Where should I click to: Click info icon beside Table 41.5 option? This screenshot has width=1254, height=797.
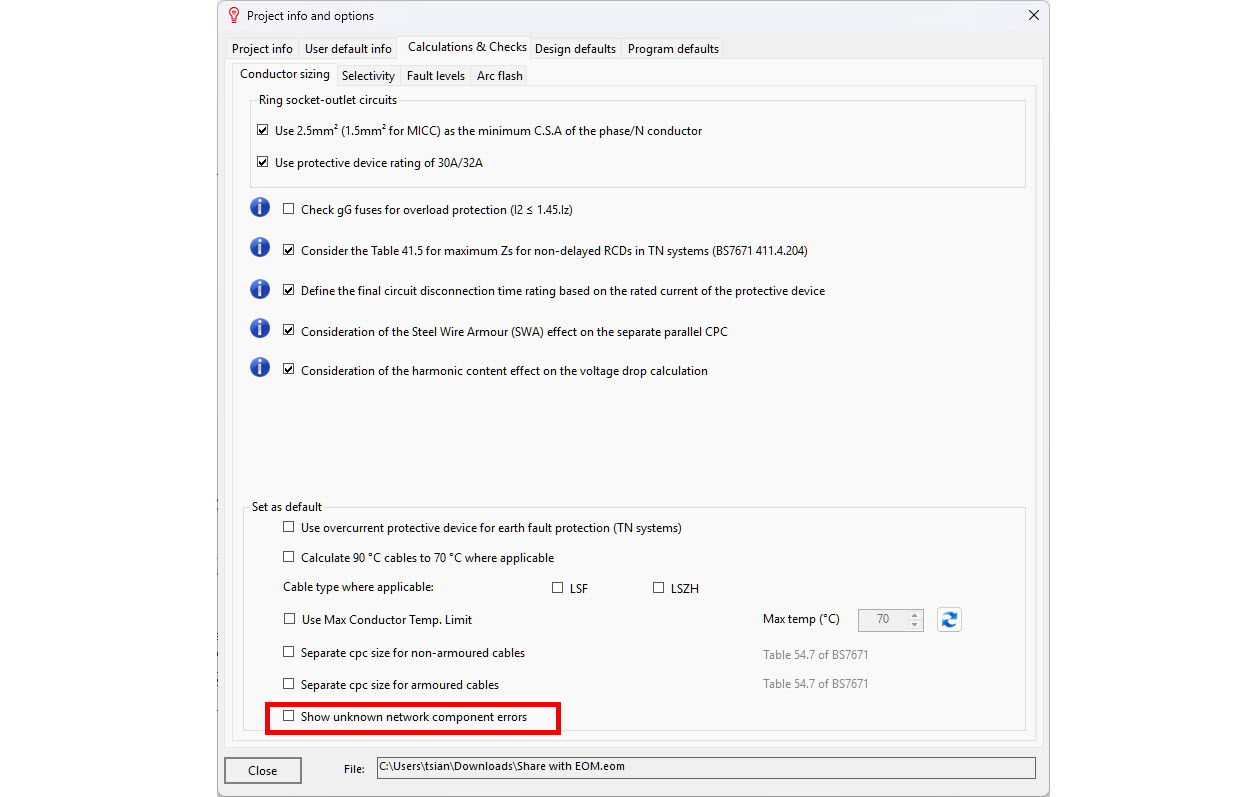260,248
